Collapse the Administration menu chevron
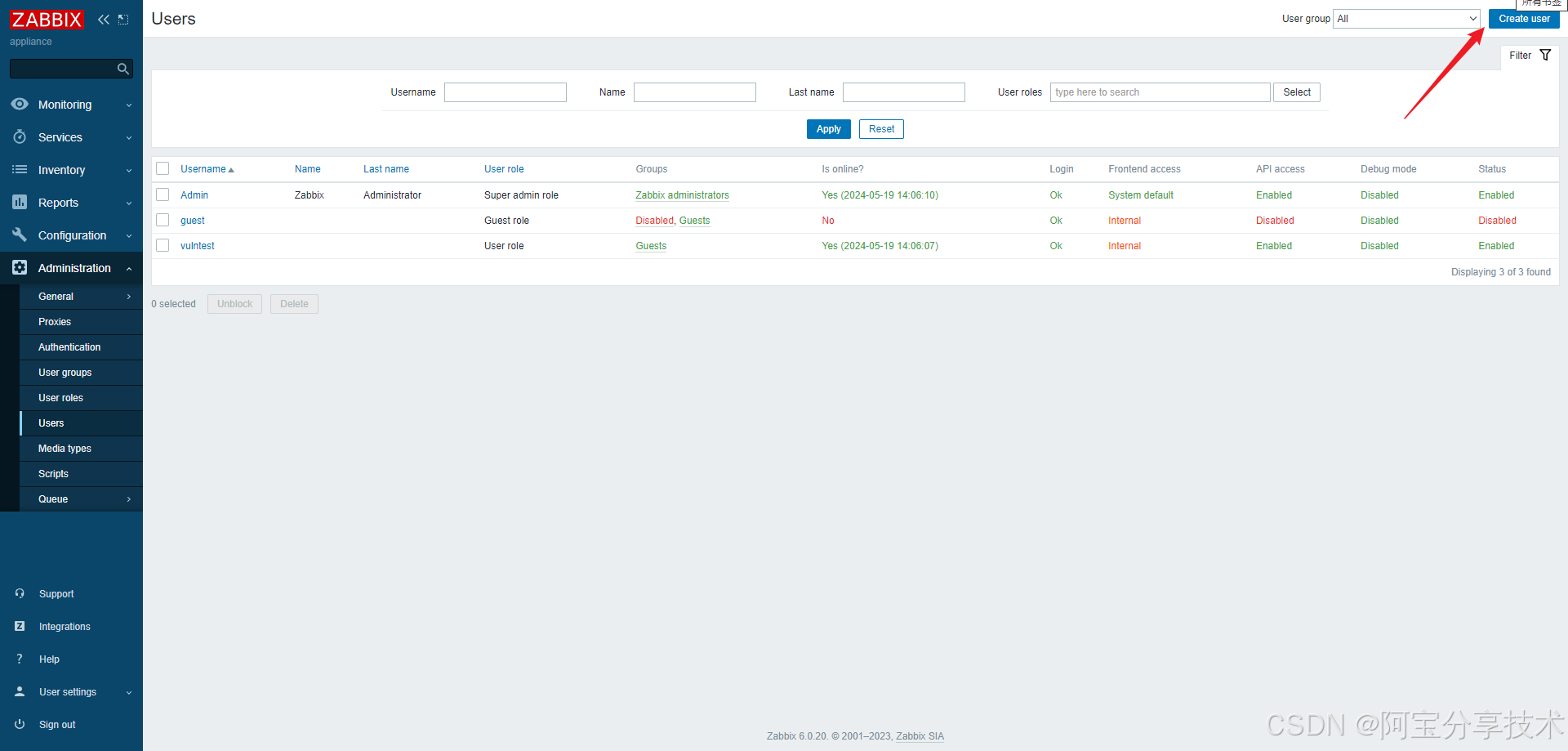Viewport: 1568px width, 751px height. 129,269
